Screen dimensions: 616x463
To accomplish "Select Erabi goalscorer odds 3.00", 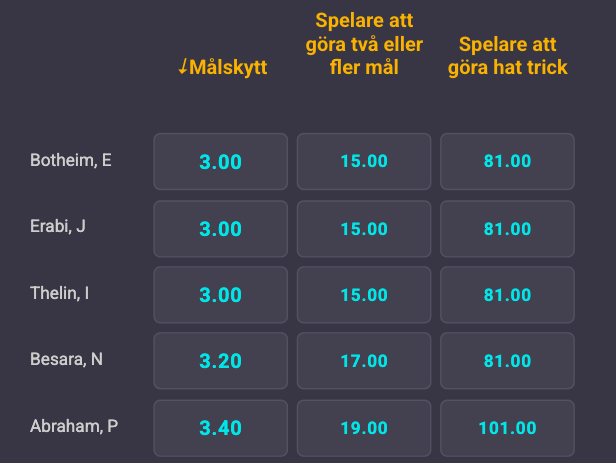I will click(221, 228).
